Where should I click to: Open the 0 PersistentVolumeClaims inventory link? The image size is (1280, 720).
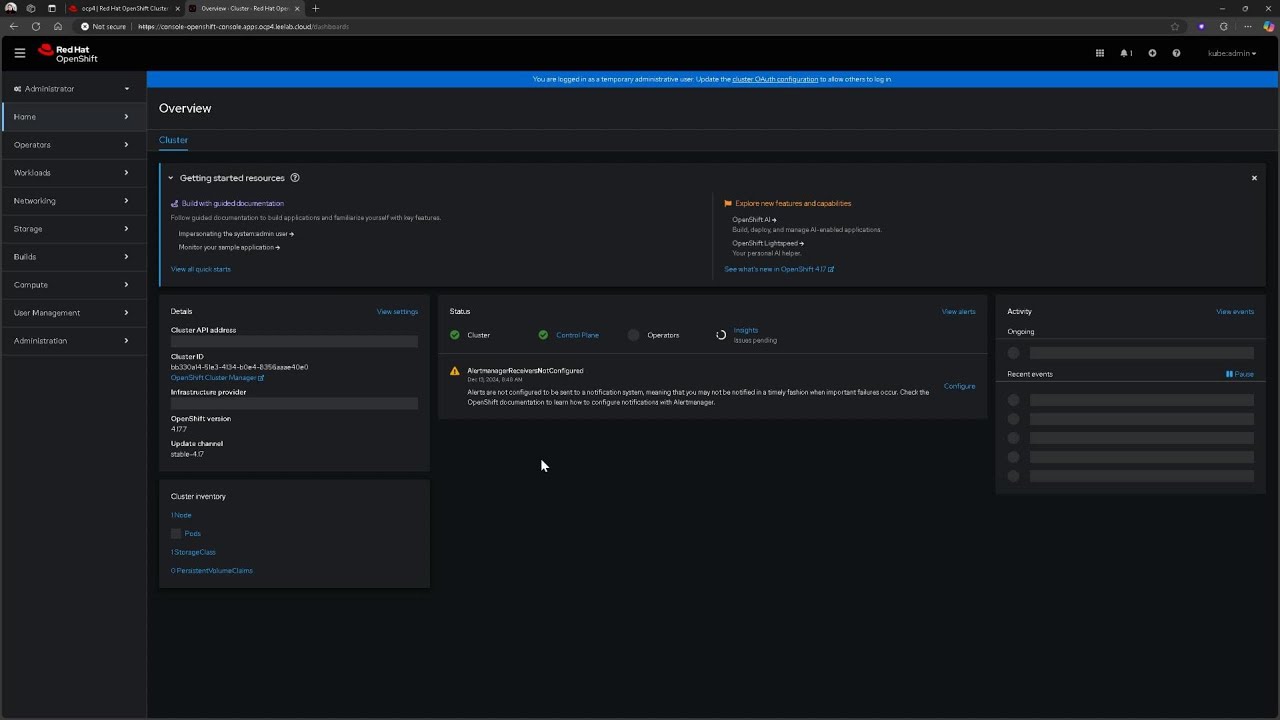(212, 571)
